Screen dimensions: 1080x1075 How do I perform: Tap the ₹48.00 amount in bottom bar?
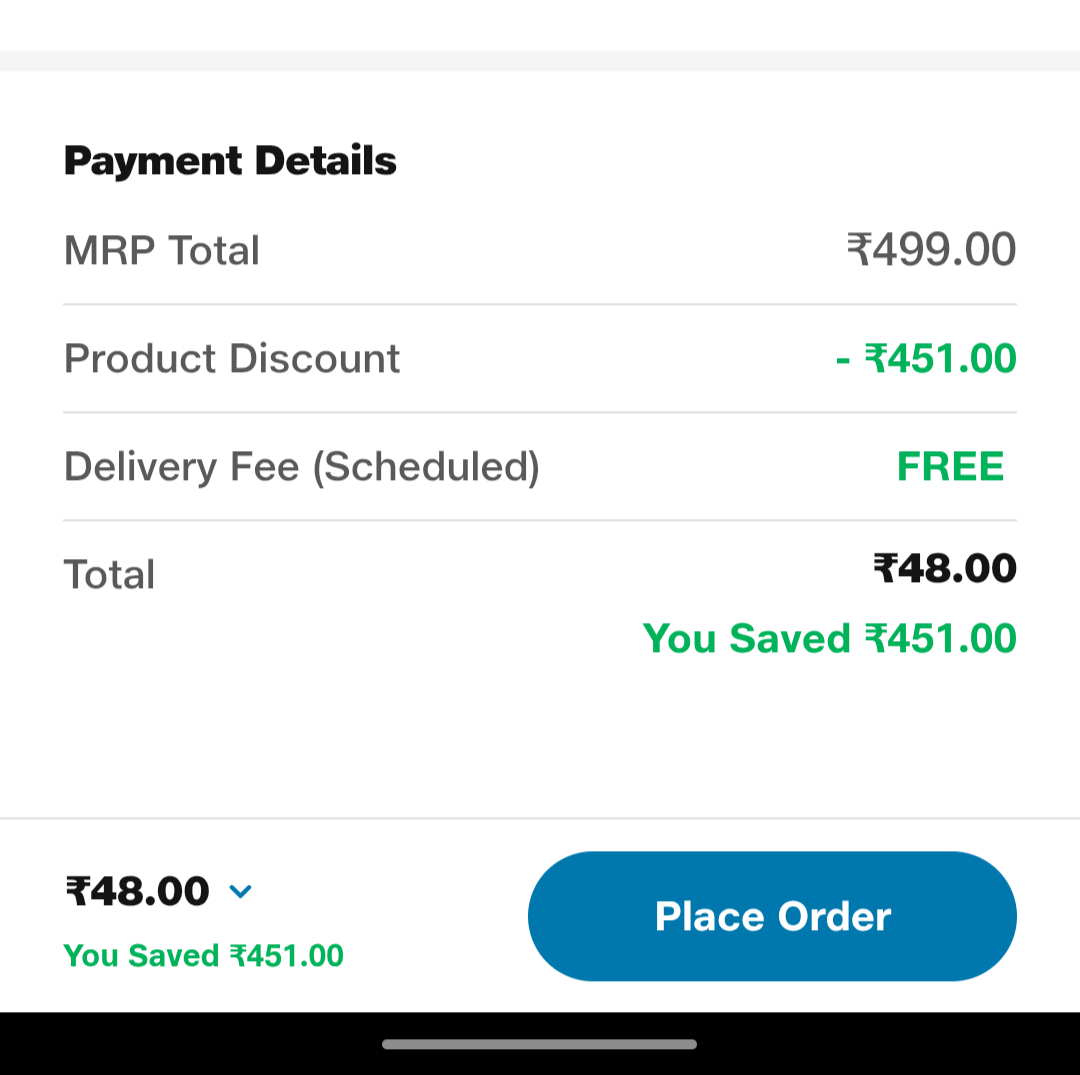tap(138, 891)
